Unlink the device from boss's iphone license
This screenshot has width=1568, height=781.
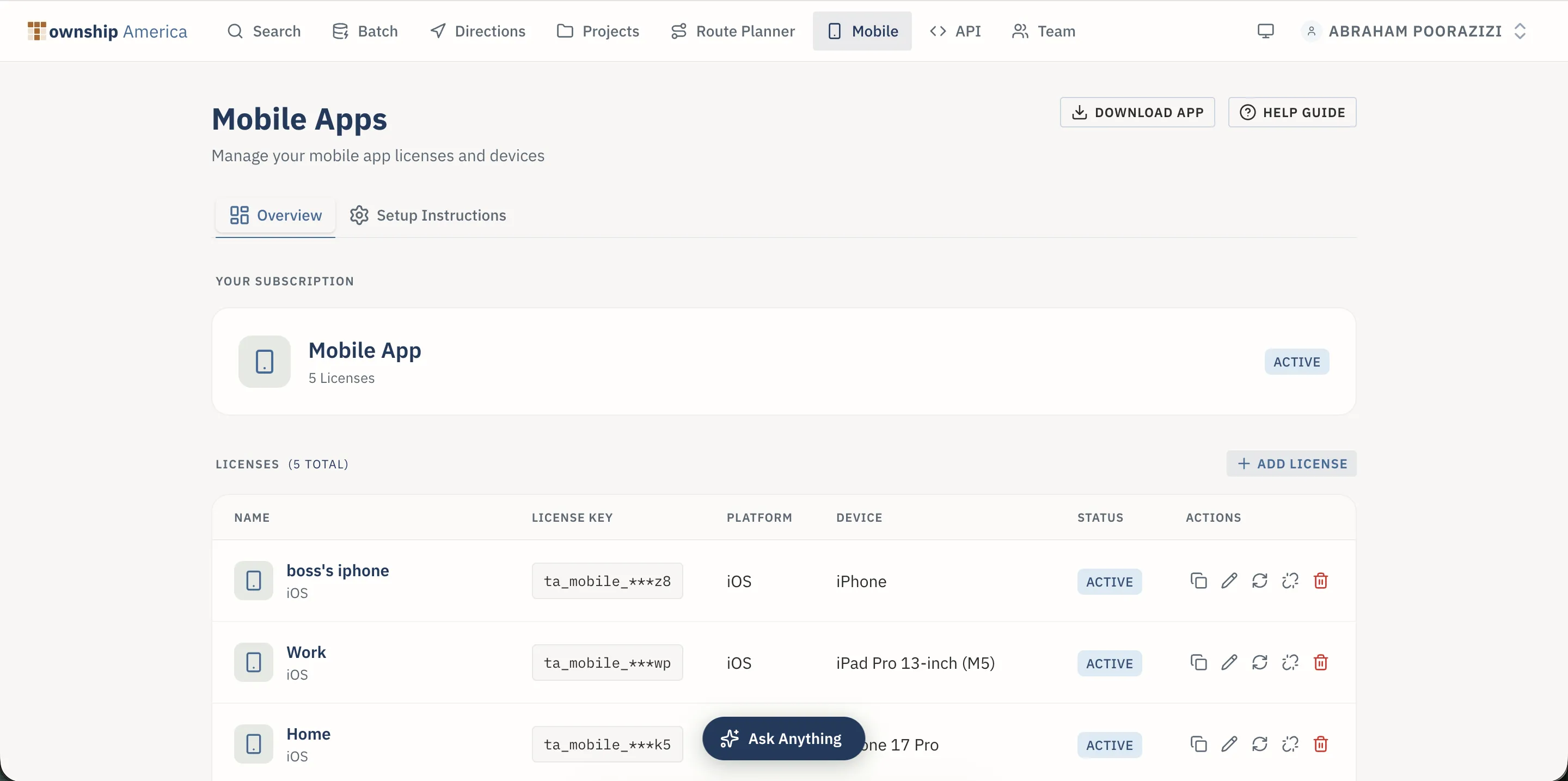(1290, 581)
